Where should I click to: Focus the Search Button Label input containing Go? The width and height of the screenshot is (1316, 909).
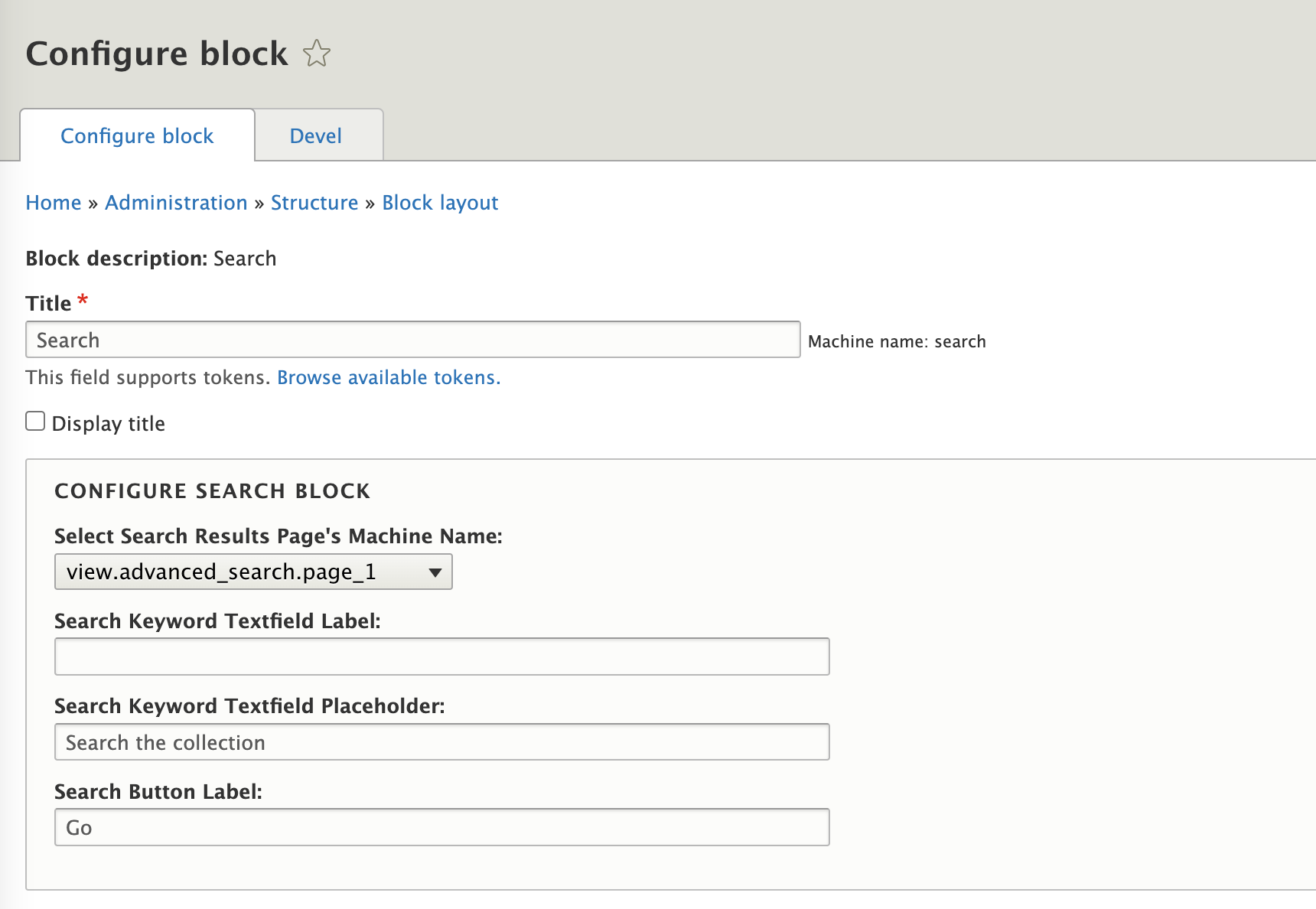tap(442, 828)
